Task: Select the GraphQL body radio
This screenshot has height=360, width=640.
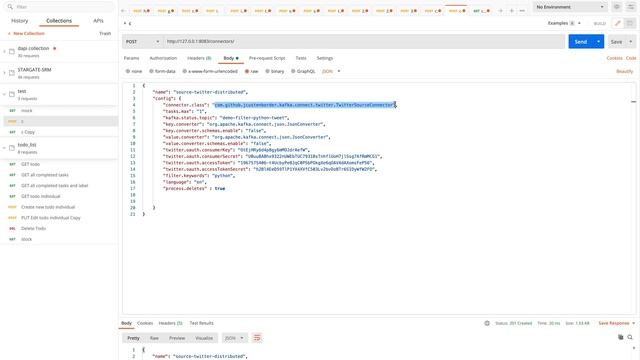Action: 293,71
